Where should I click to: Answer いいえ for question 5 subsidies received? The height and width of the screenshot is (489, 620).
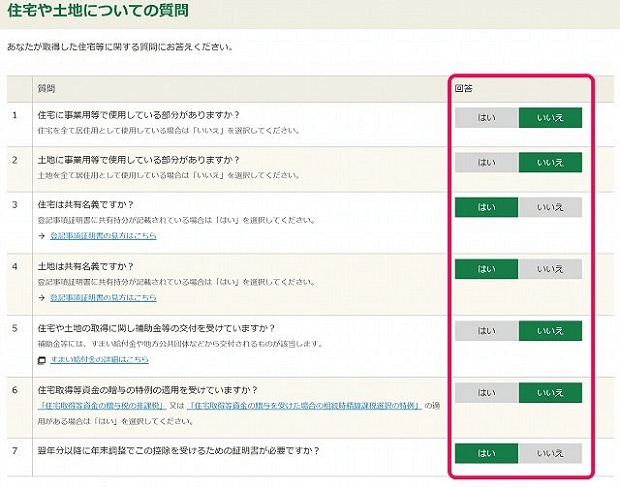click(550, 331)
